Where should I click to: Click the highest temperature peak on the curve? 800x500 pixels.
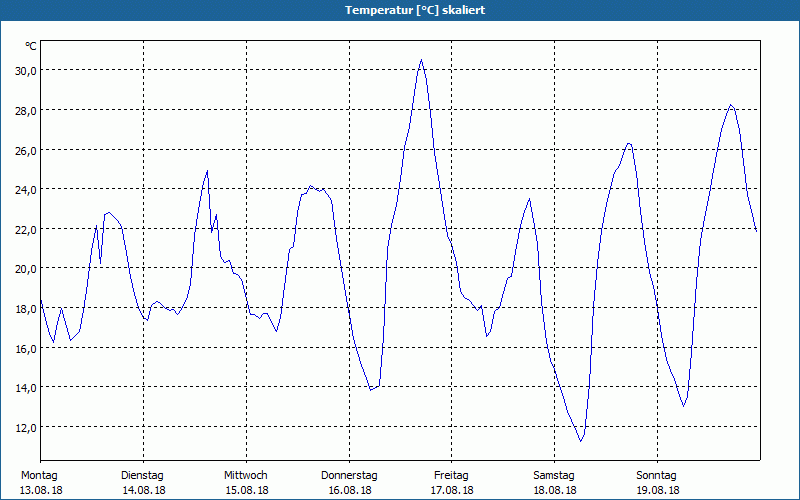(x=421, y=60)
